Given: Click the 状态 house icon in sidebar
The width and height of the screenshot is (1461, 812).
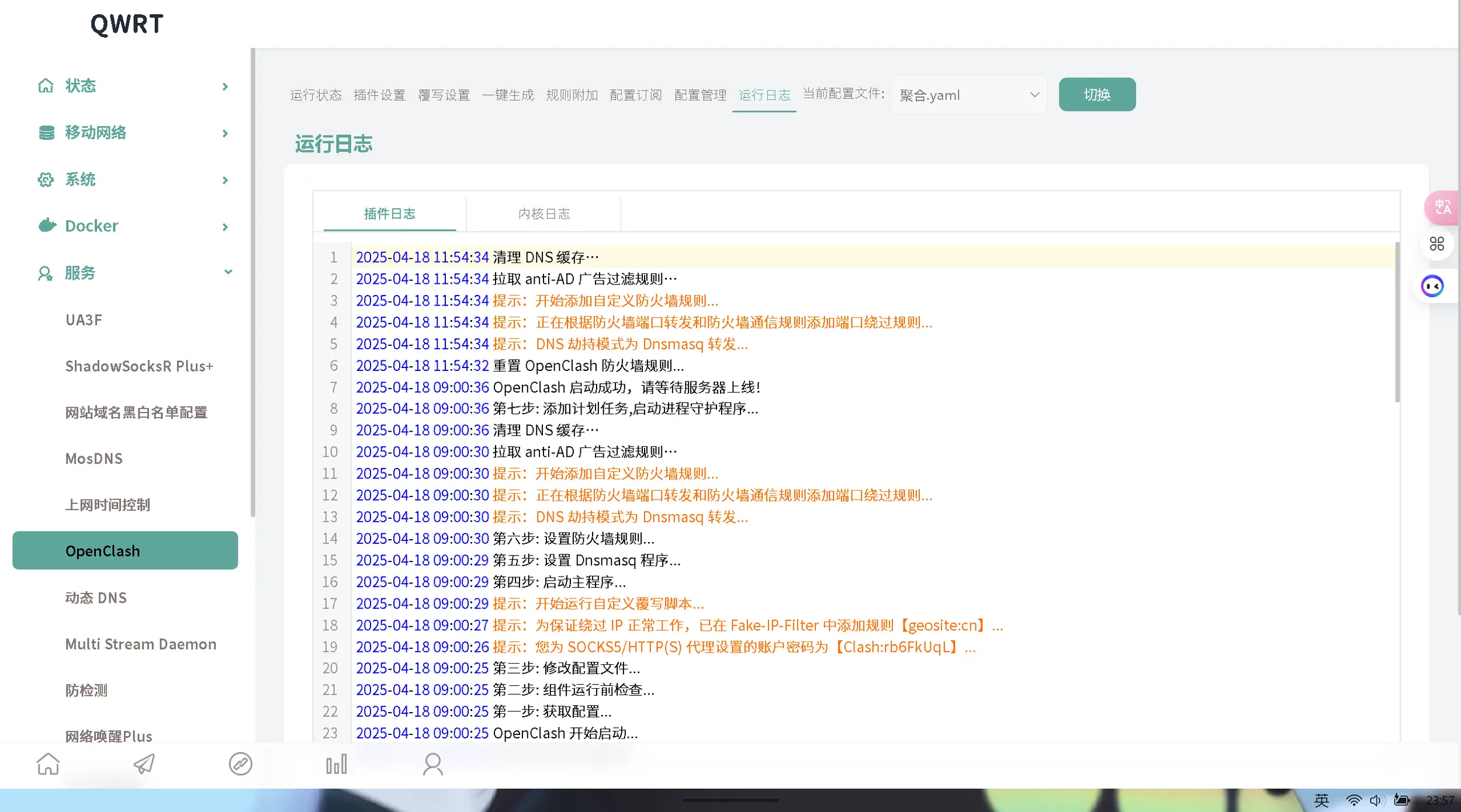Looking at the screenshot, I should tap(46, 86).
